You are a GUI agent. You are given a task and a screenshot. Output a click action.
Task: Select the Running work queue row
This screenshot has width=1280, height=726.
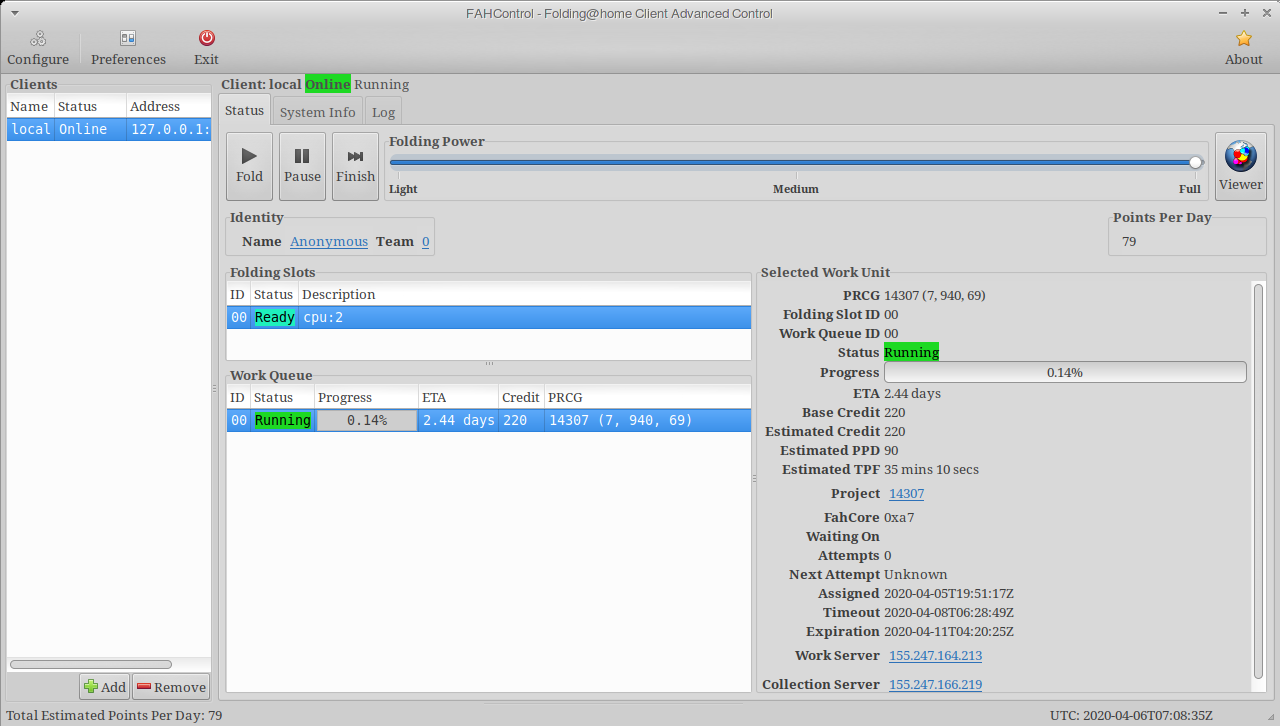click(x=488, y=420)
